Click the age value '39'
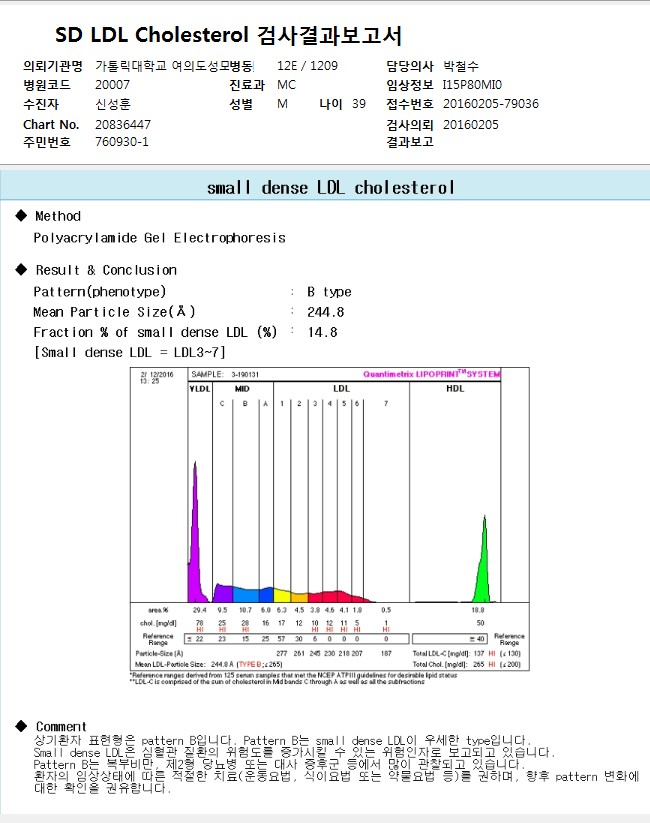The height and width of the screenshot is (823, 650). (359, 104)
